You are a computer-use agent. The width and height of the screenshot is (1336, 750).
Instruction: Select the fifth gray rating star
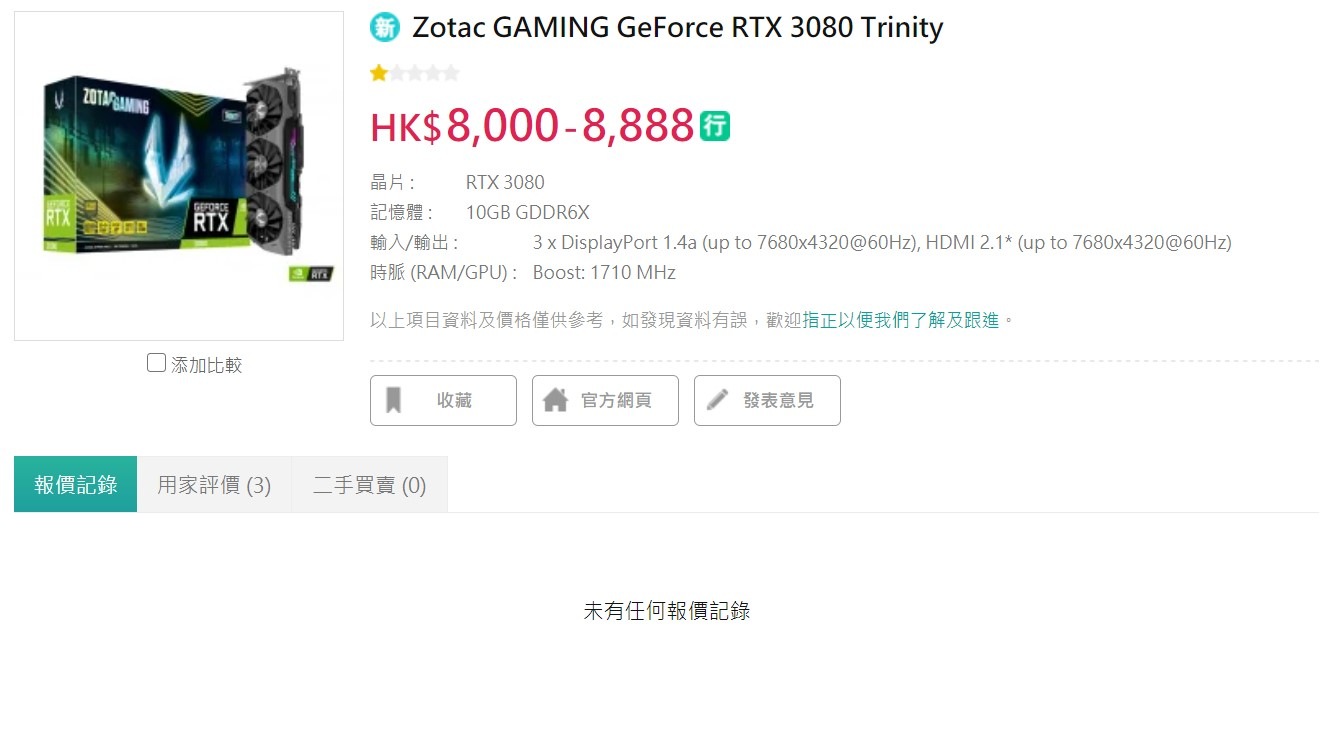point(451,73)
